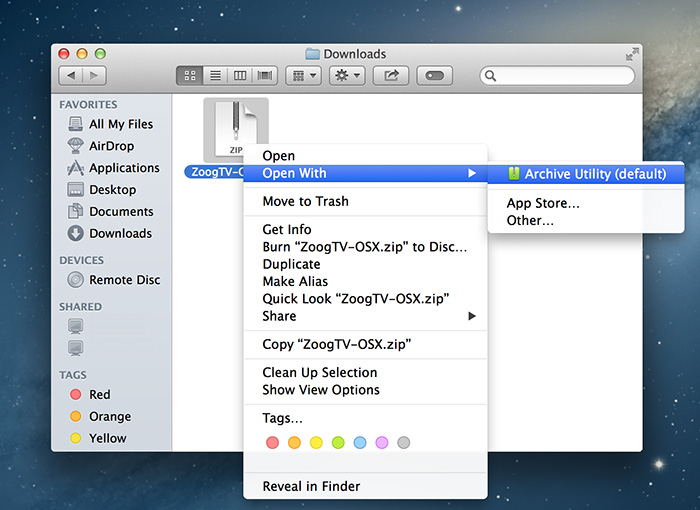Open Documents in the sidebar
Image resolution: width=700 pixels, height=510 pixels.
[110, 211]
